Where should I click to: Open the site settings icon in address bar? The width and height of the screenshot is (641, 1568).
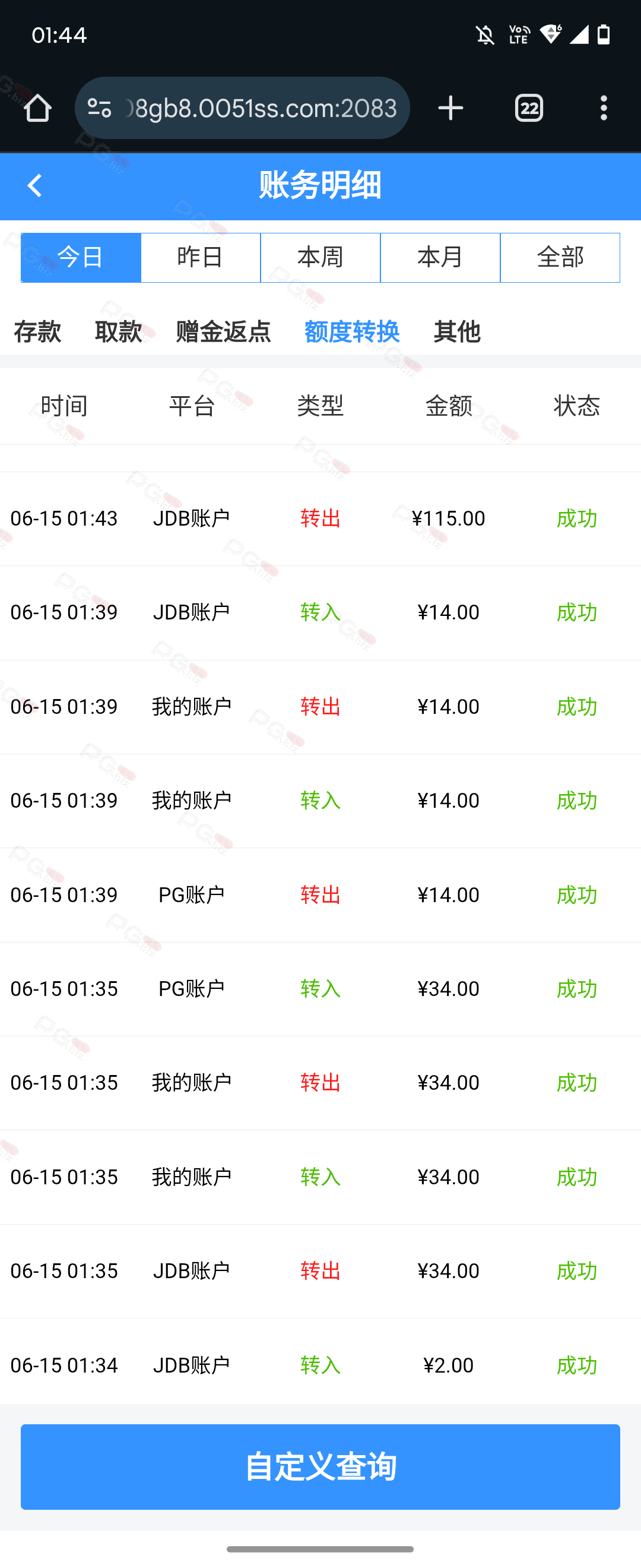tap(99, 108)
